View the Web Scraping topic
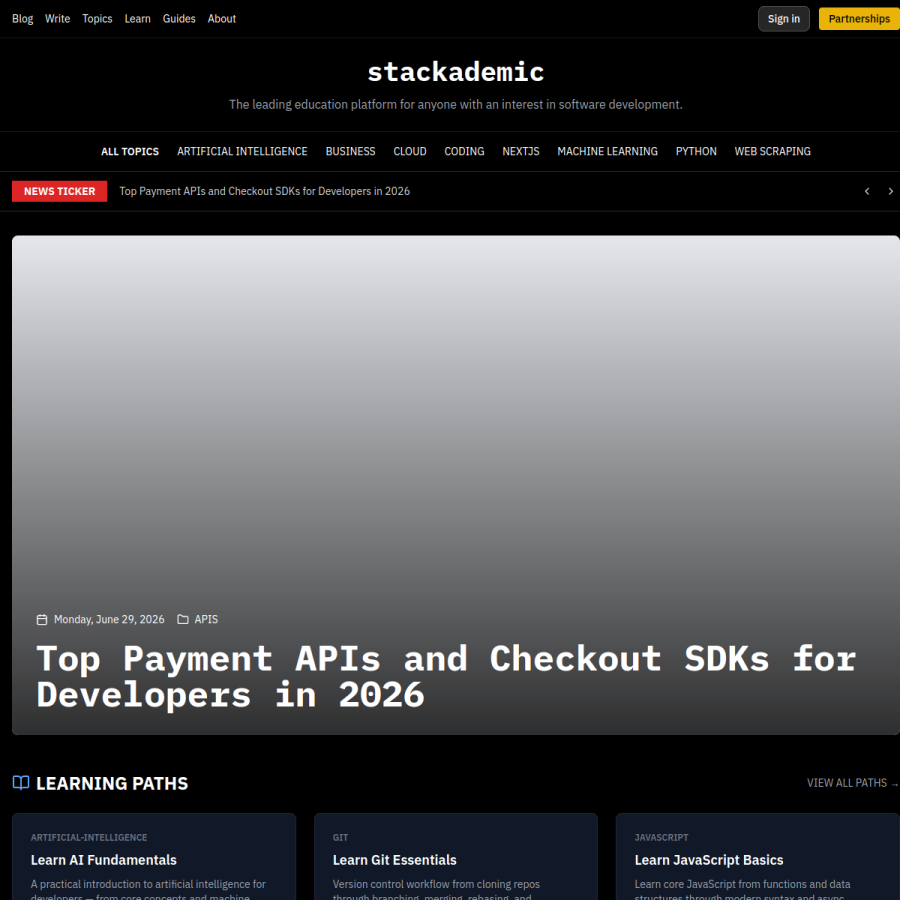 click(773, 152)
